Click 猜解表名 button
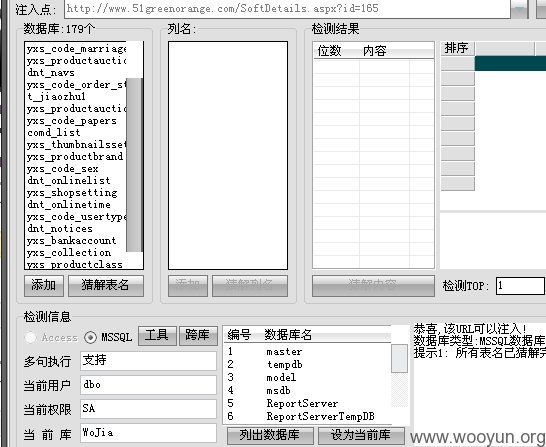 coord(106,285)
